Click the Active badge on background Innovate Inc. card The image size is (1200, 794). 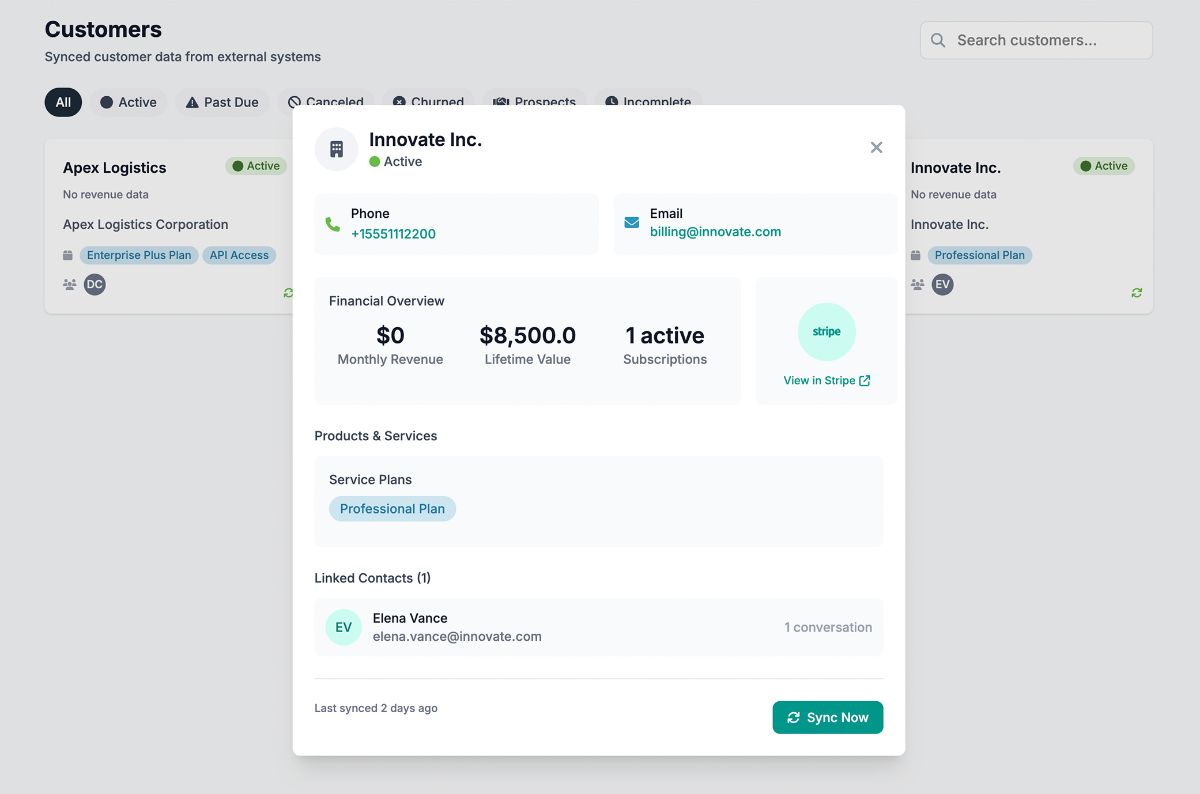(x=1104, y=166)
